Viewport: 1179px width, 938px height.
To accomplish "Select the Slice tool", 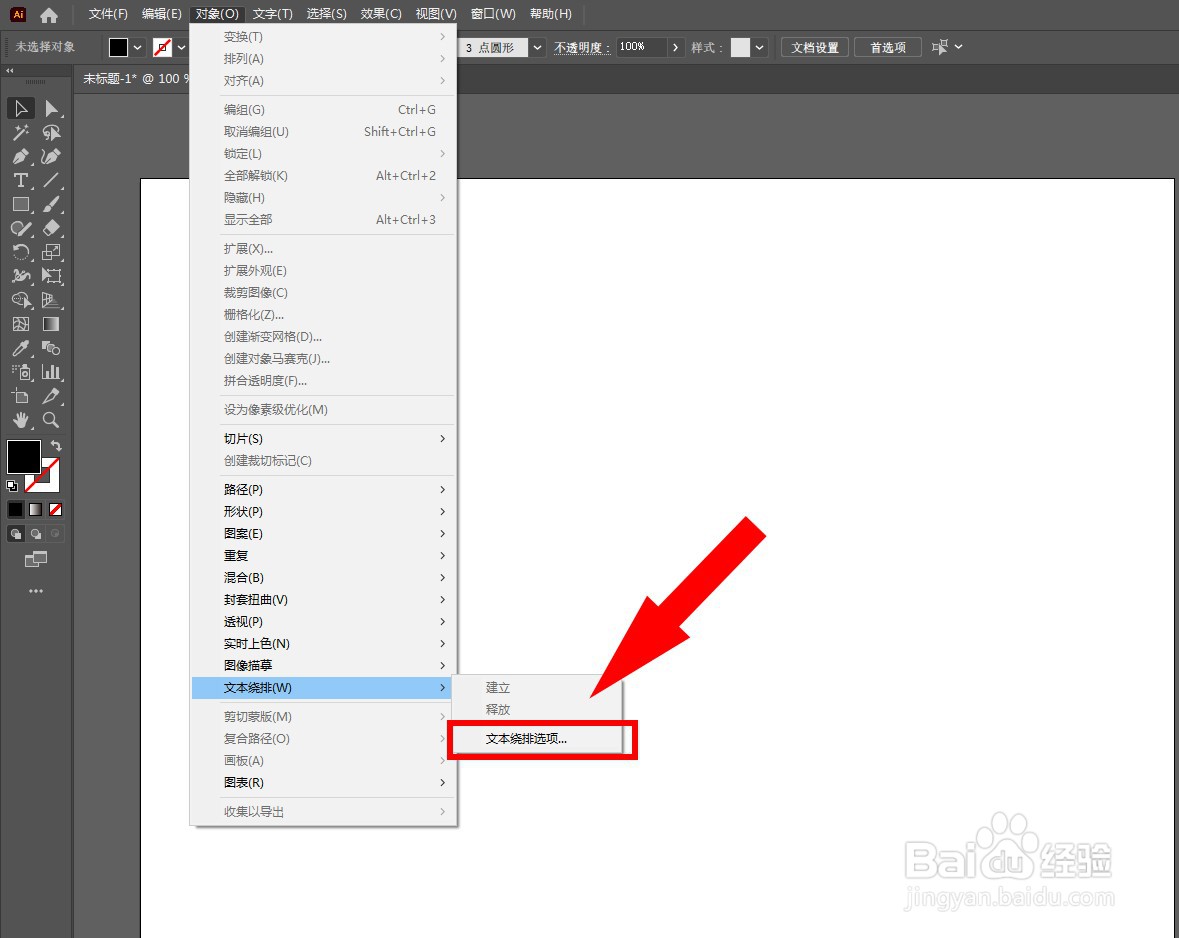I will point(51,396).
